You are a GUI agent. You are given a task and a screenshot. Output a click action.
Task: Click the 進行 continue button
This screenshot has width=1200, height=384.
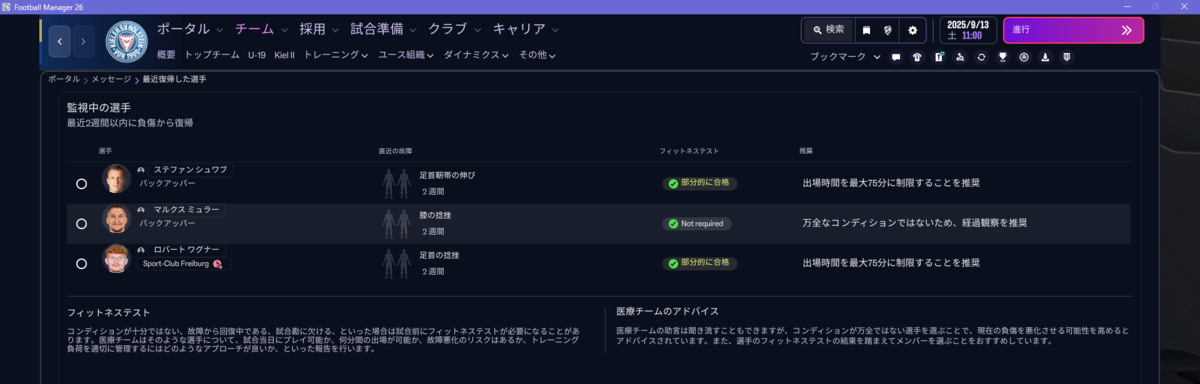[1074, 30]
